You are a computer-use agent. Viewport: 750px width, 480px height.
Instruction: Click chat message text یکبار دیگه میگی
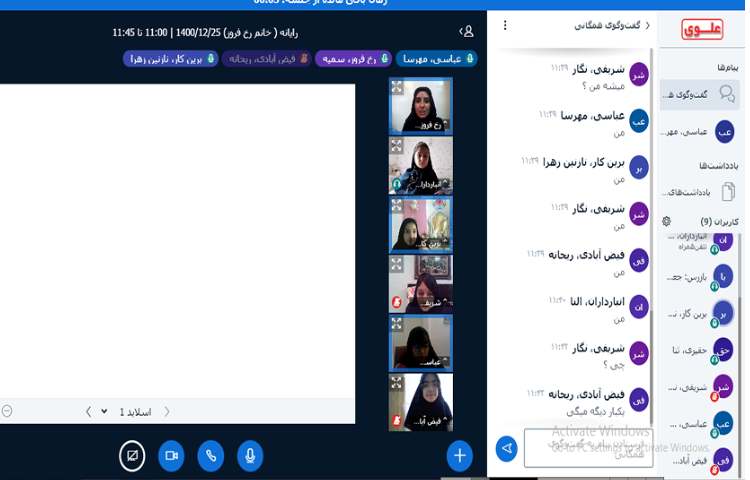(x=596, y=411)
